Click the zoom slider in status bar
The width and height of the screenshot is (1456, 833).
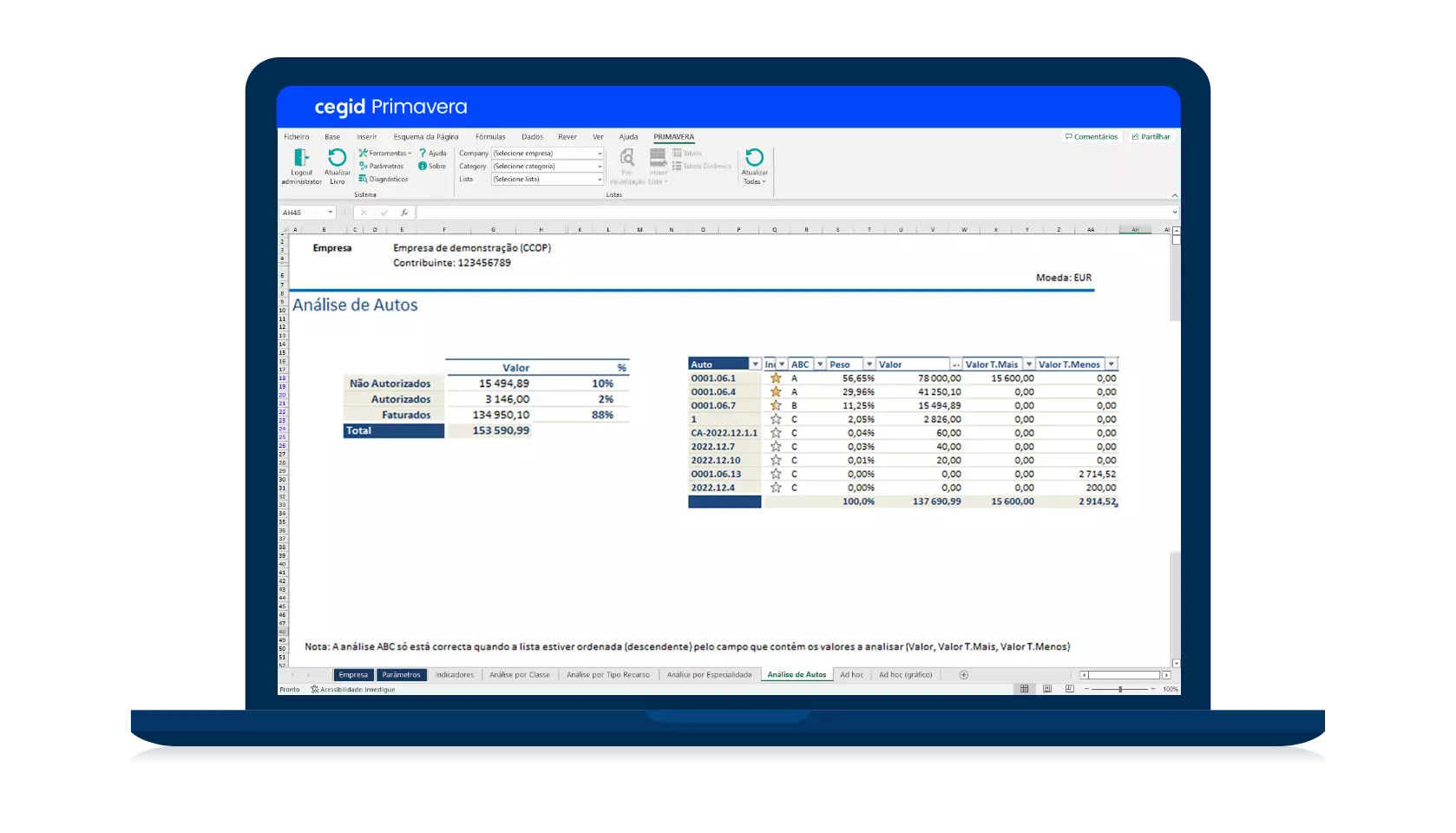(x=1120, y=689)
